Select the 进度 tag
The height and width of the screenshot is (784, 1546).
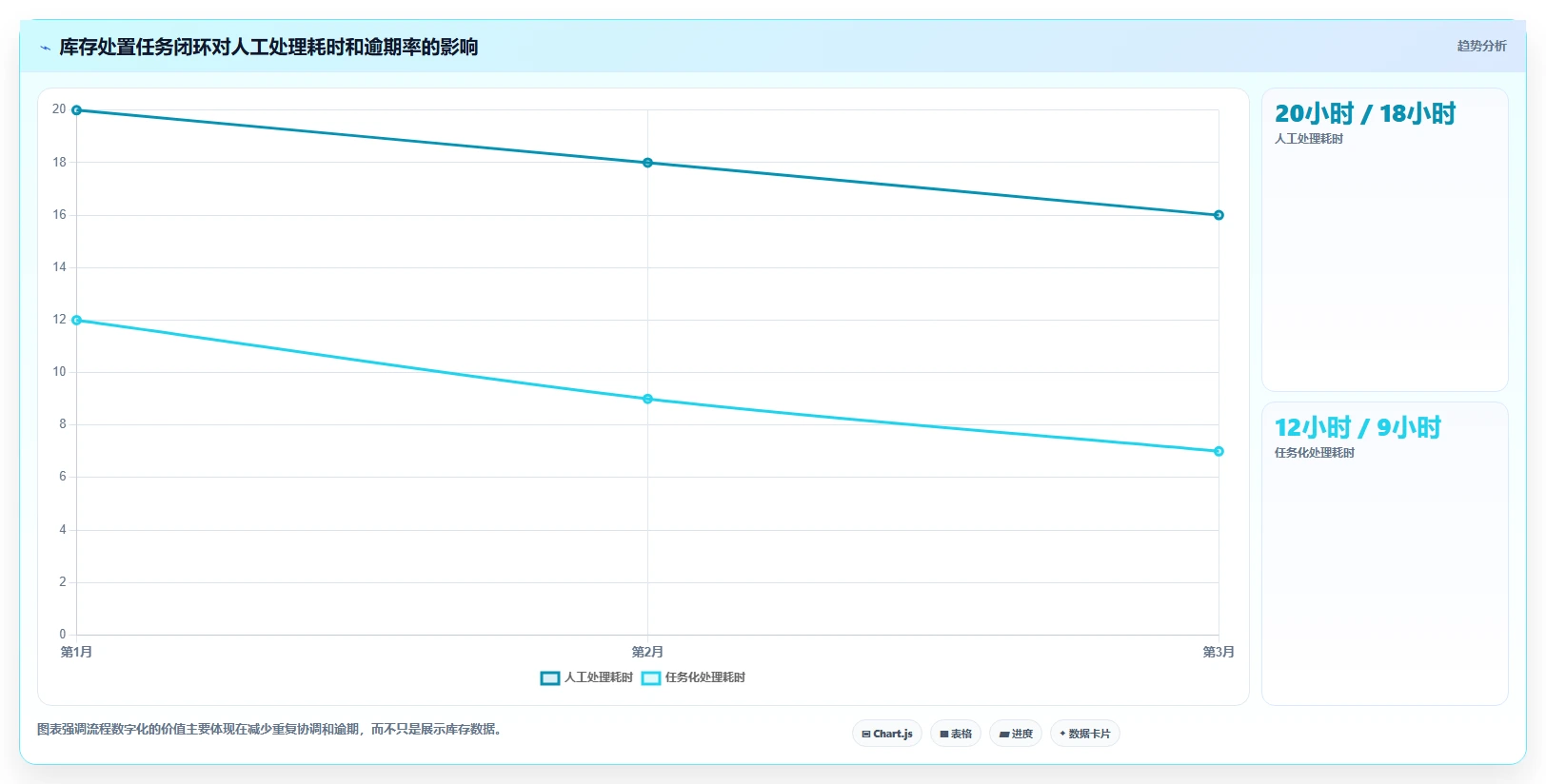1016,734
